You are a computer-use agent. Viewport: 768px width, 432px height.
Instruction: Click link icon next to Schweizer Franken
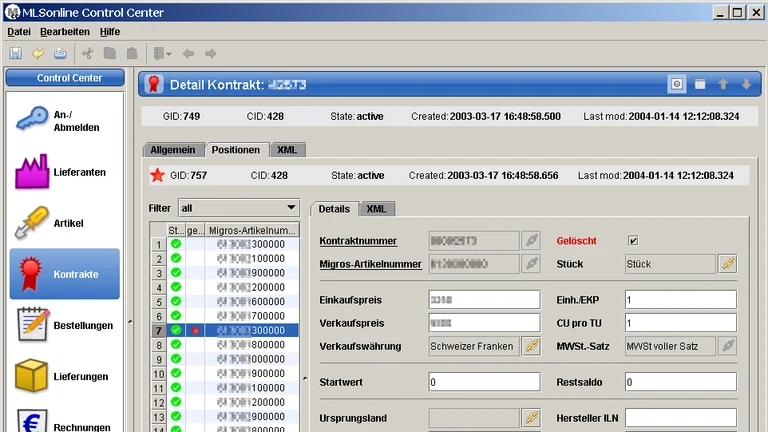click(x=531, y=346)
